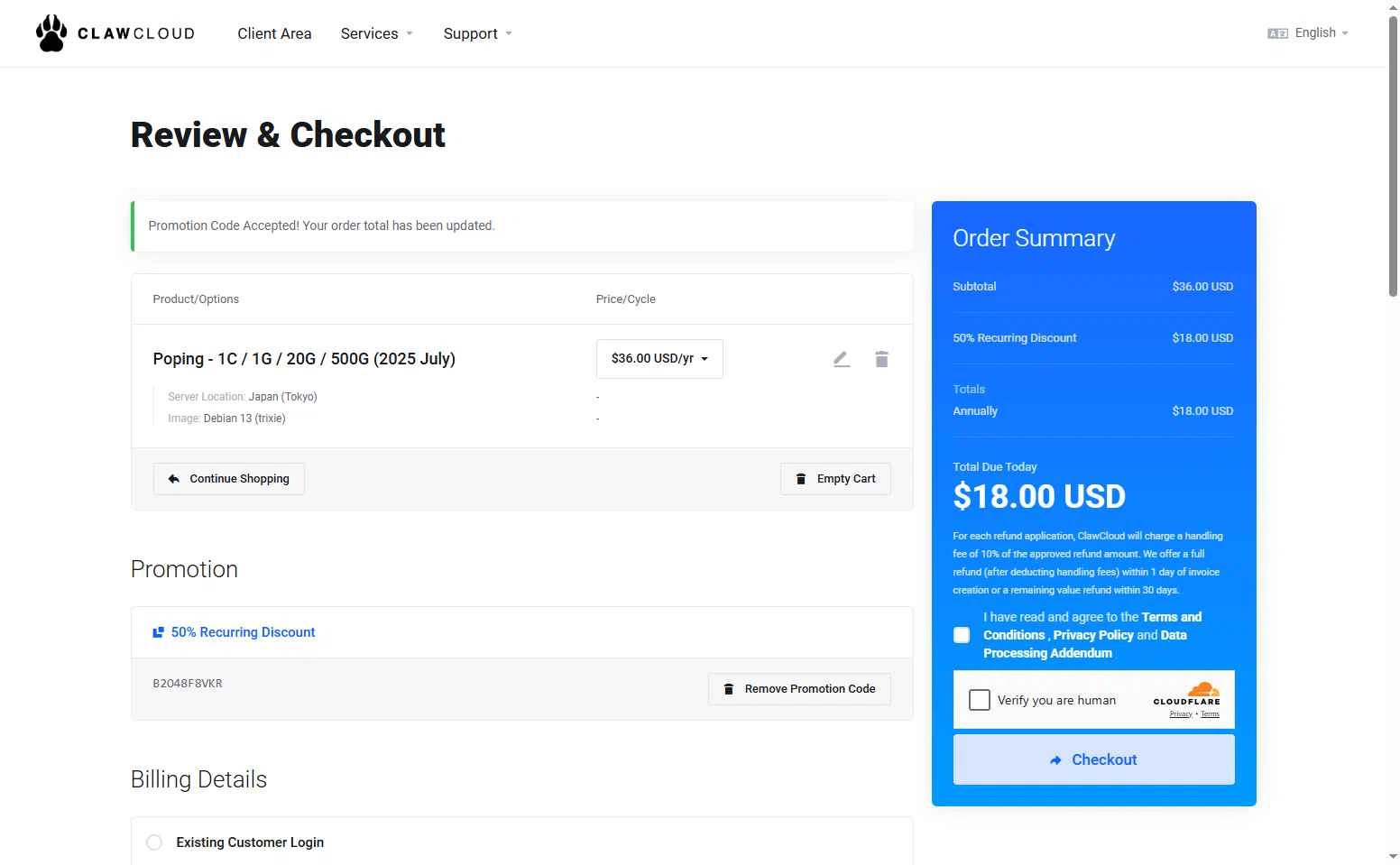Image resolution: width=1400 pixels, height=865 pixels.
Task: Click the Billing Details heading
Action: (198, 779)
